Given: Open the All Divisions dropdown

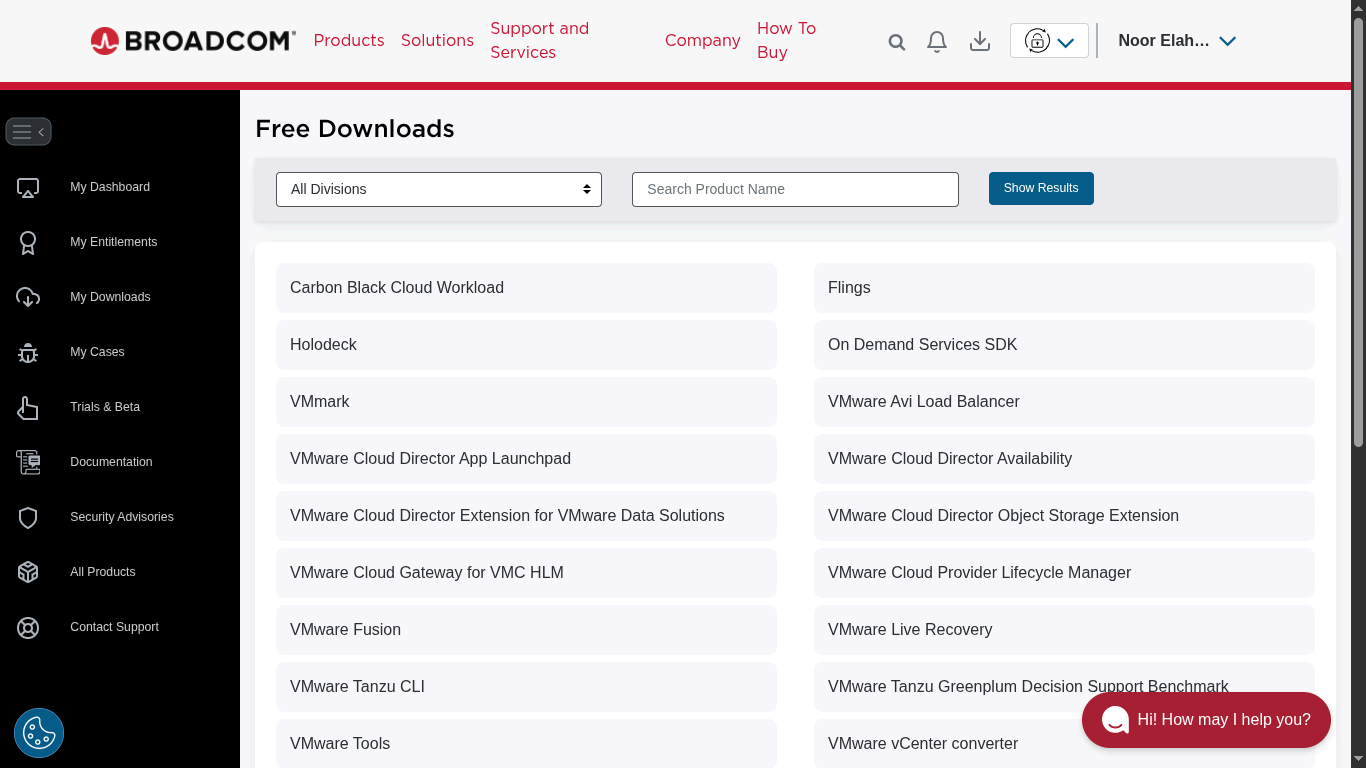Looking at the screenshot, I should (x=438, y=189).
